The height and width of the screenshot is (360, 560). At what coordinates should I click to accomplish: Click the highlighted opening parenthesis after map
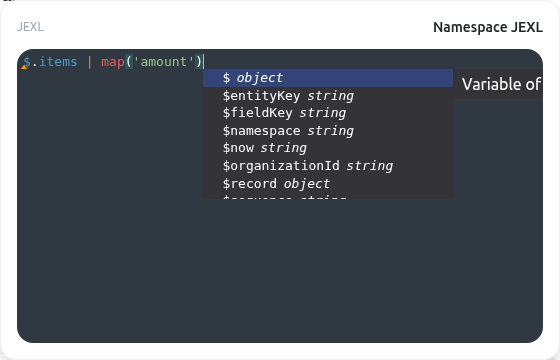pyautogui.click(x=129, y=62)
